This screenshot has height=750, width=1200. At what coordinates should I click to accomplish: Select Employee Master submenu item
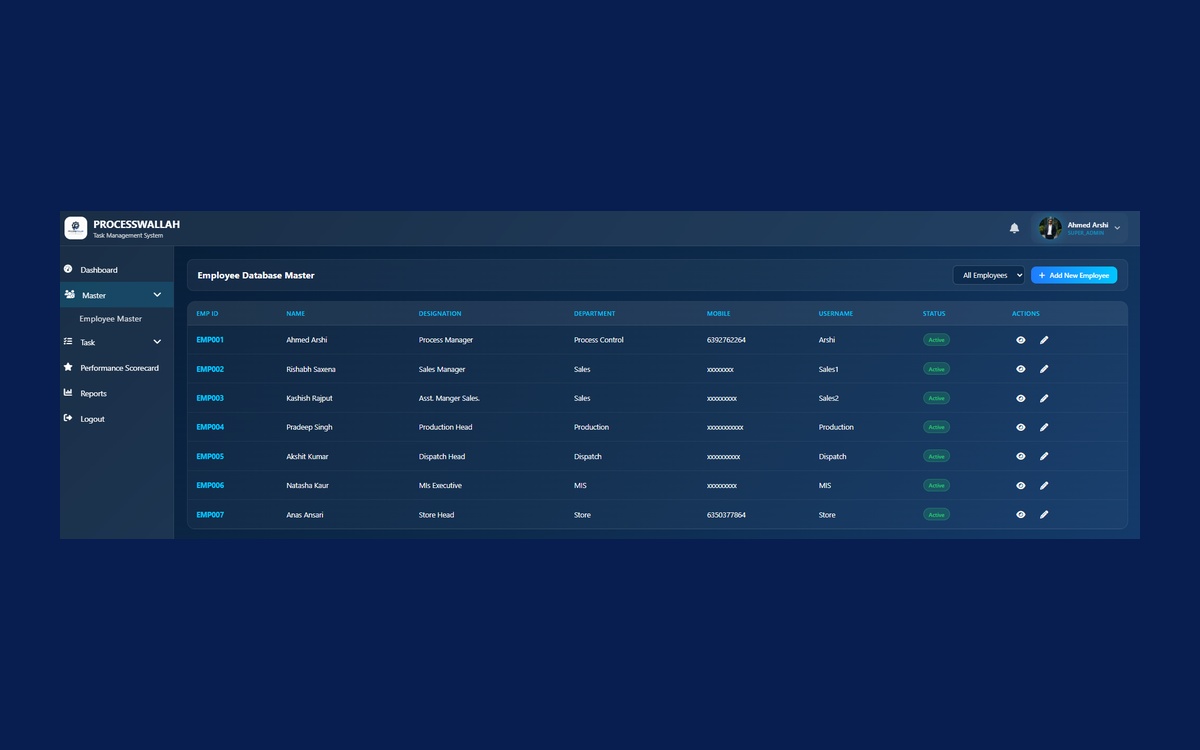111,319
